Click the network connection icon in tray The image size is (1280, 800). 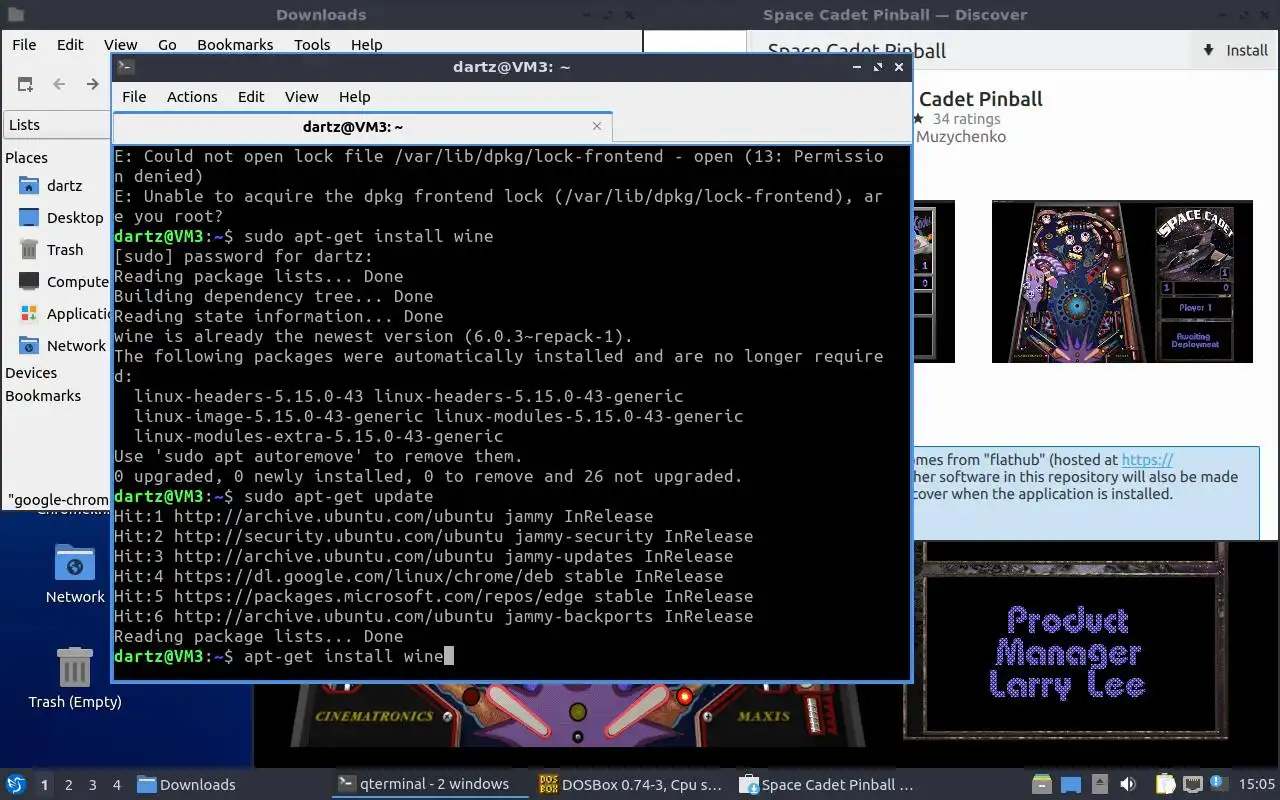(1192, 784)
